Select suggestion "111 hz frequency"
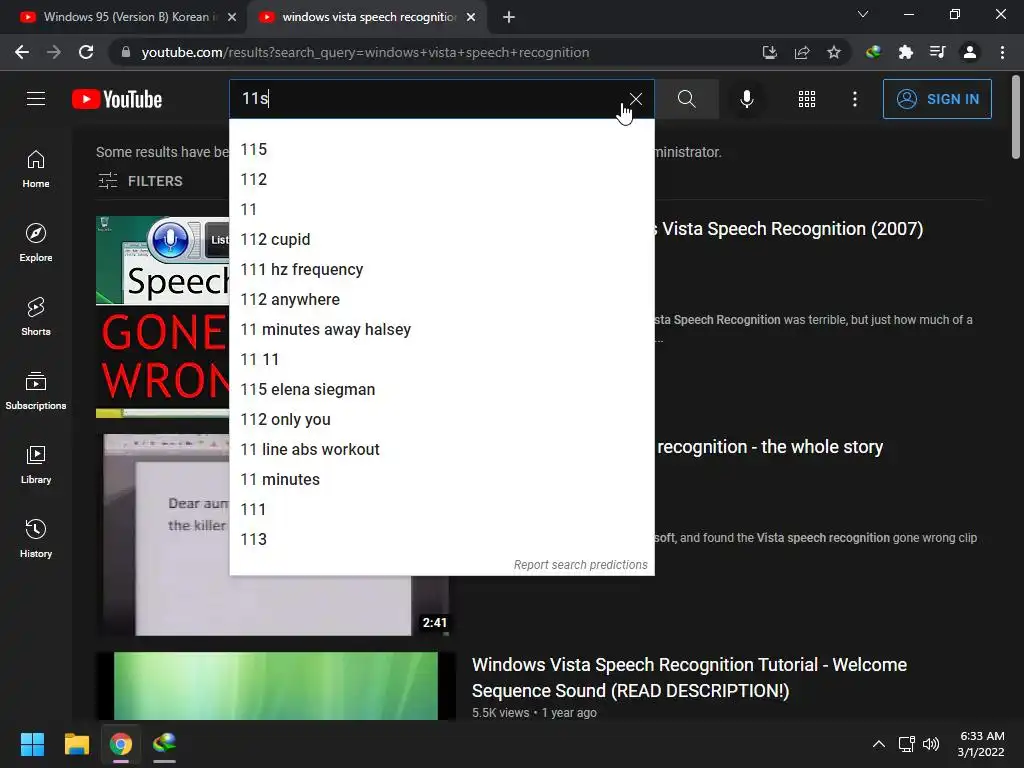Screen dimensions: 1024x768 tap(441, 270)
